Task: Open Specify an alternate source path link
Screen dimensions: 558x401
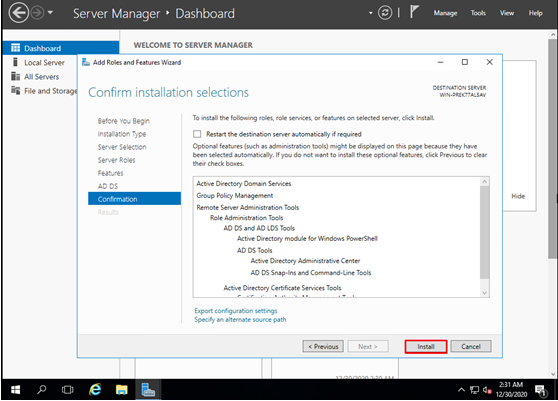Action: tap(240, 320)
